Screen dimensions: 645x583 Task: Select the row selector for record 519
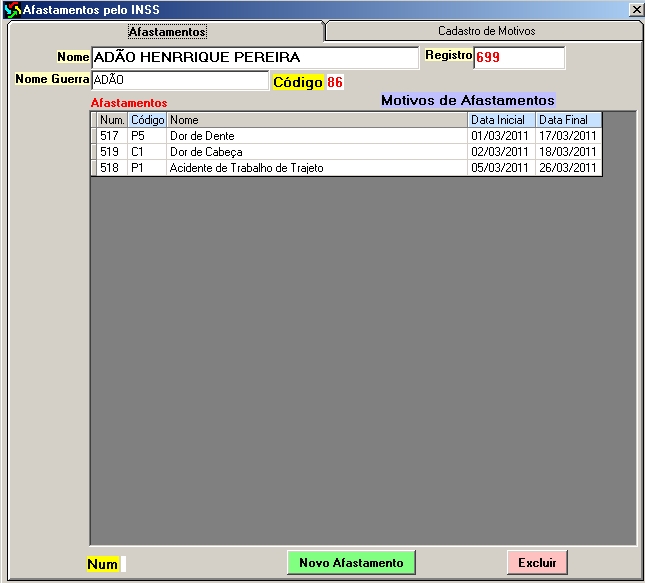94,152
